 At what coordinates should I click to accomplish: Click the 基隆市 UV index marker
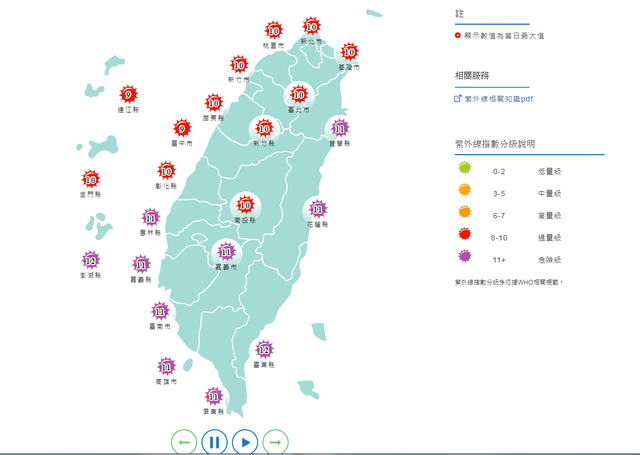pos(349,51)
